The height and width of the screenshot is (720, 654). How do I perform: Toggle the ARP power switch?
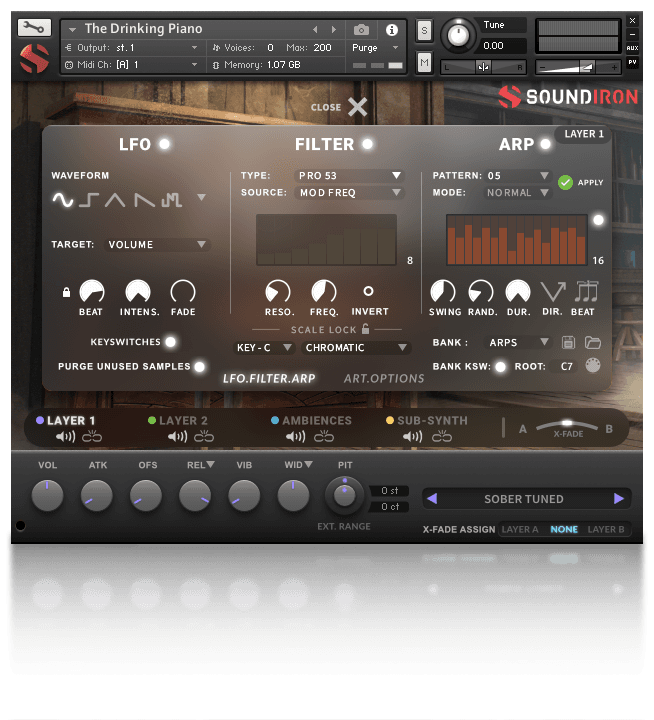point(545,144)
